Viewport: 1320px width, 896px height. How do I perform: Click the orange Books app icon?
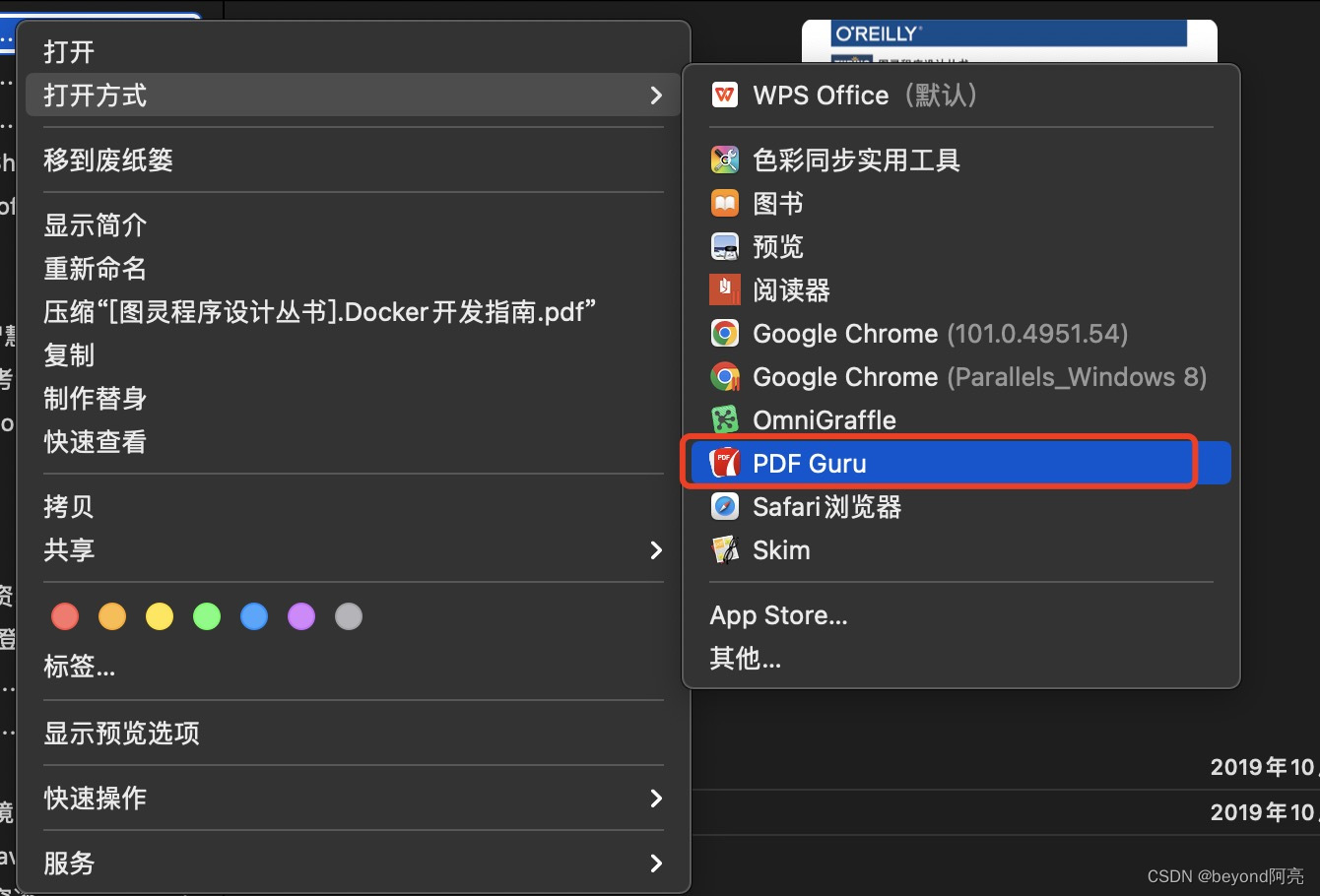pyautogui.click(x=725, y=203)
